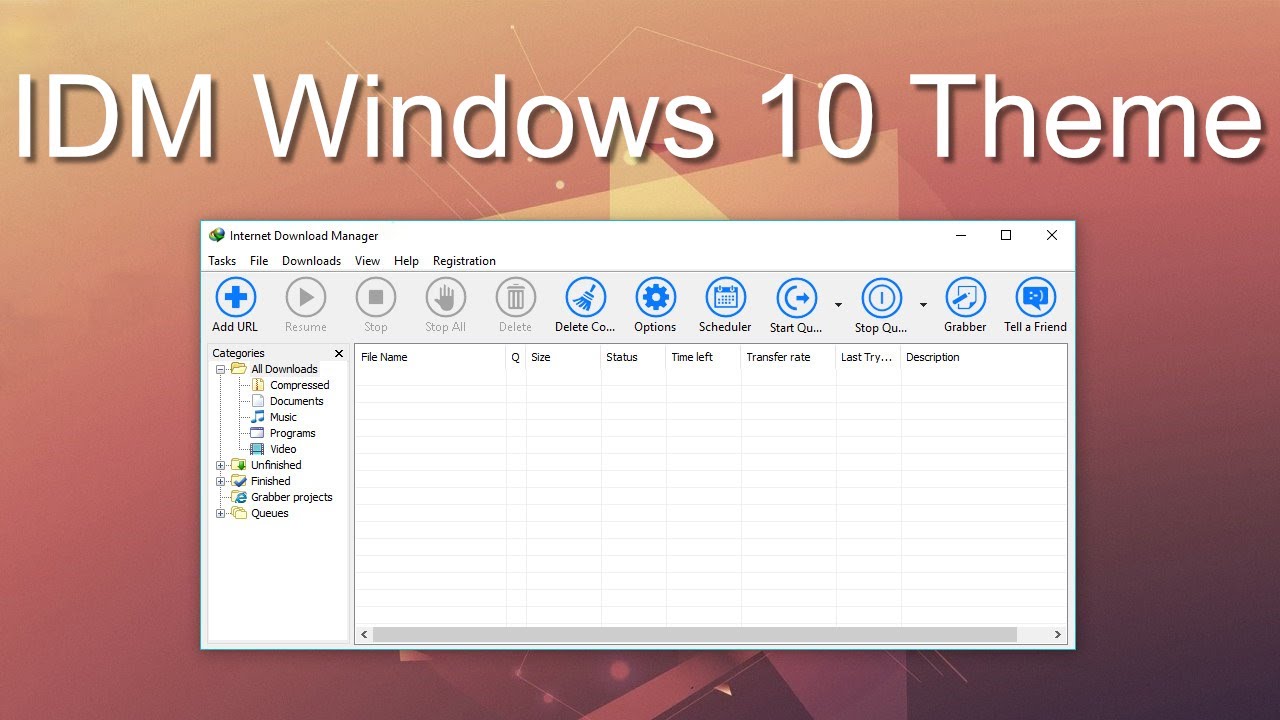Select Queues label in category tree
The height and width of the screenshot is (720, 1280).
(270, 513)
